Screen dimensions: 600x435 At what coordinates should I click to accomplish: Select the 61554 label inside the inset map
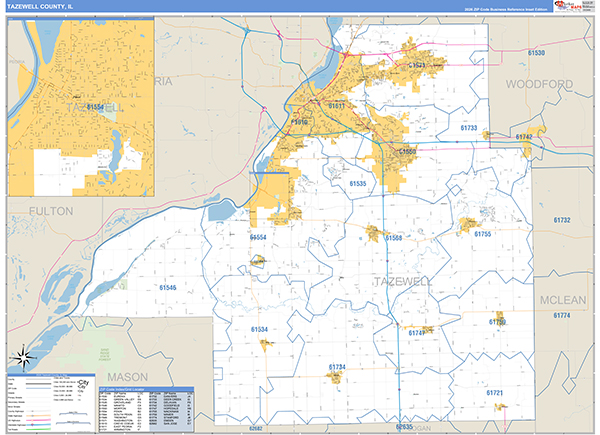(95, 107)
